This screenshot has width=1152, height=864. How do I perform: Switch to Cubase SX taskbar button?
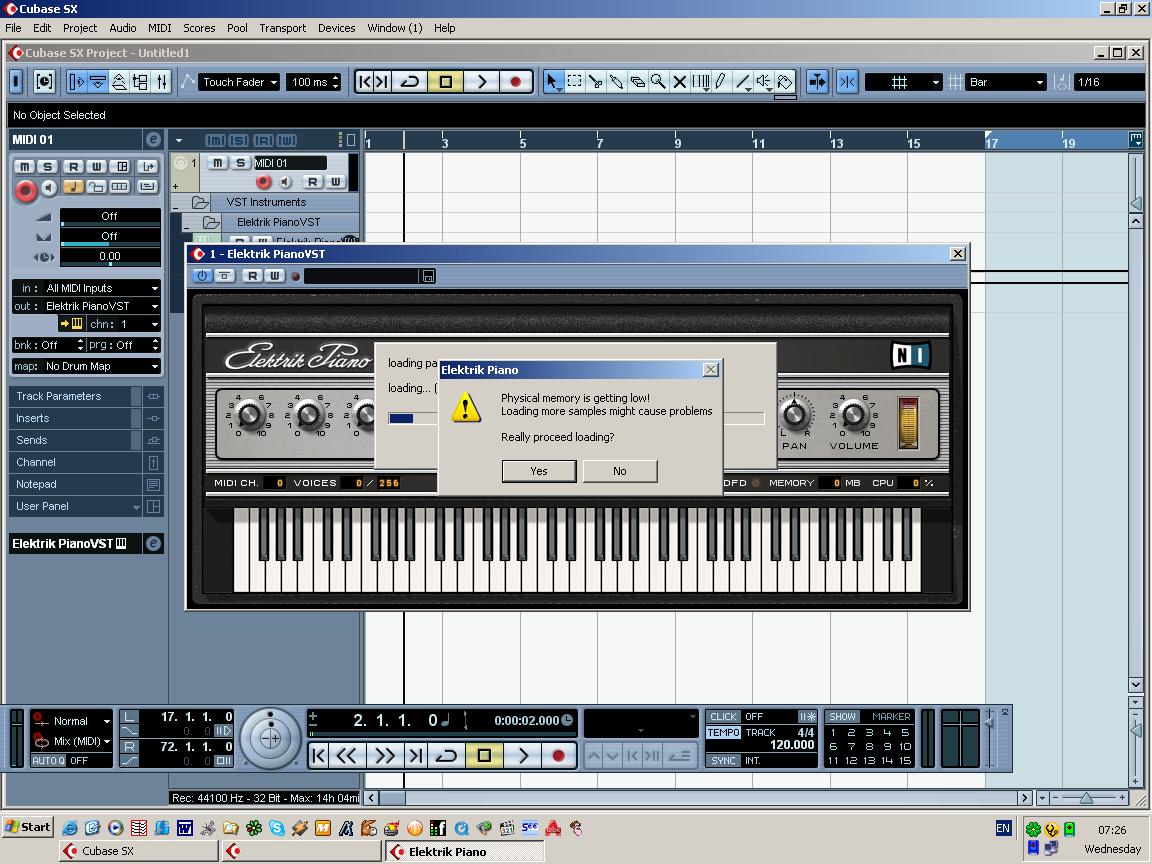click(x=140, y=851)
